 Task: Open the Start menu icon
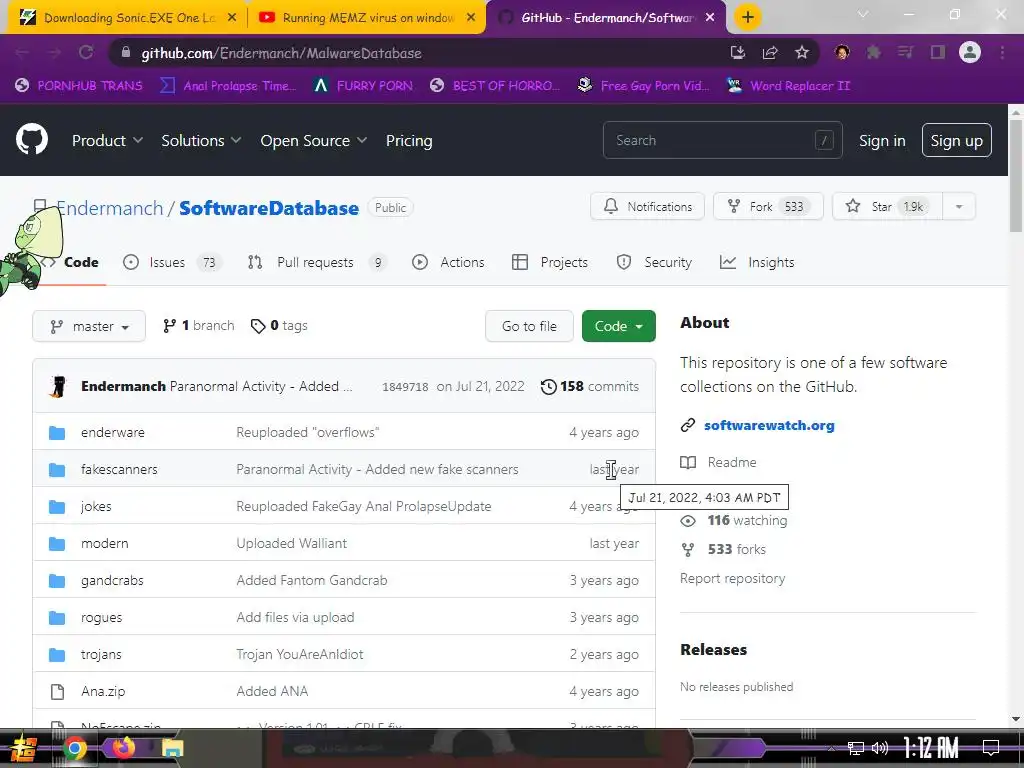click(x=25, y=748)
